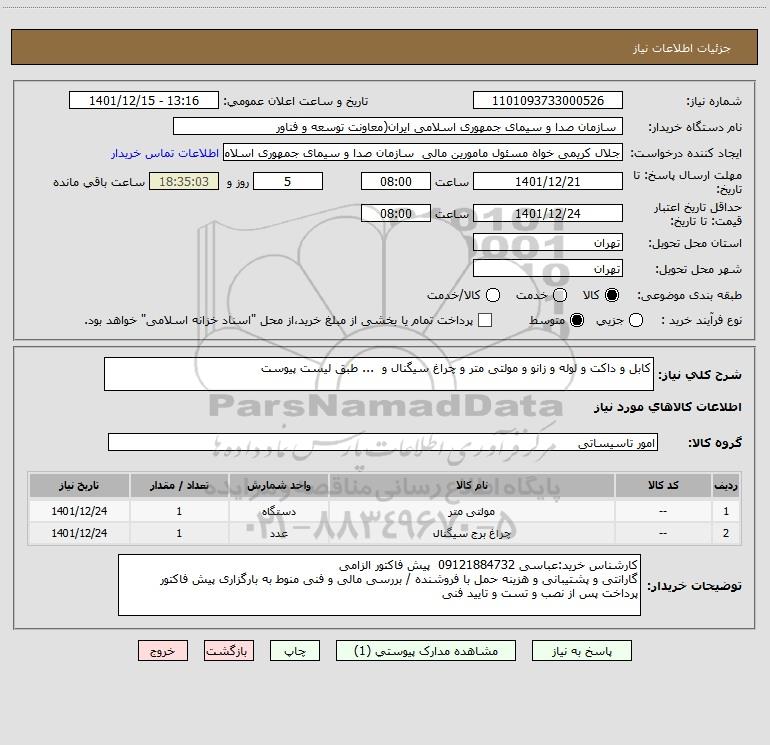
Task: Click the عدد unit cell
Action: [x=278, y=533]
